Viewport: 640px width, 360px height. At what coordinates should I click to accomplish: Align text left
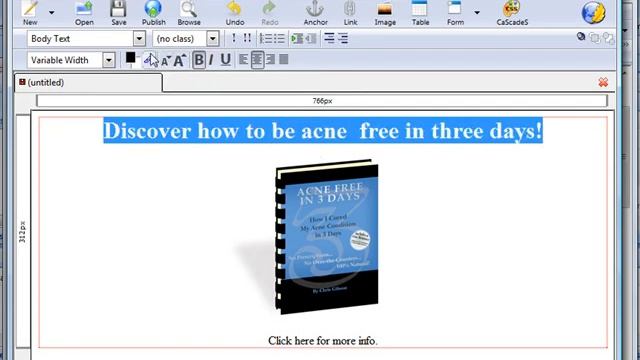point(243,60)
